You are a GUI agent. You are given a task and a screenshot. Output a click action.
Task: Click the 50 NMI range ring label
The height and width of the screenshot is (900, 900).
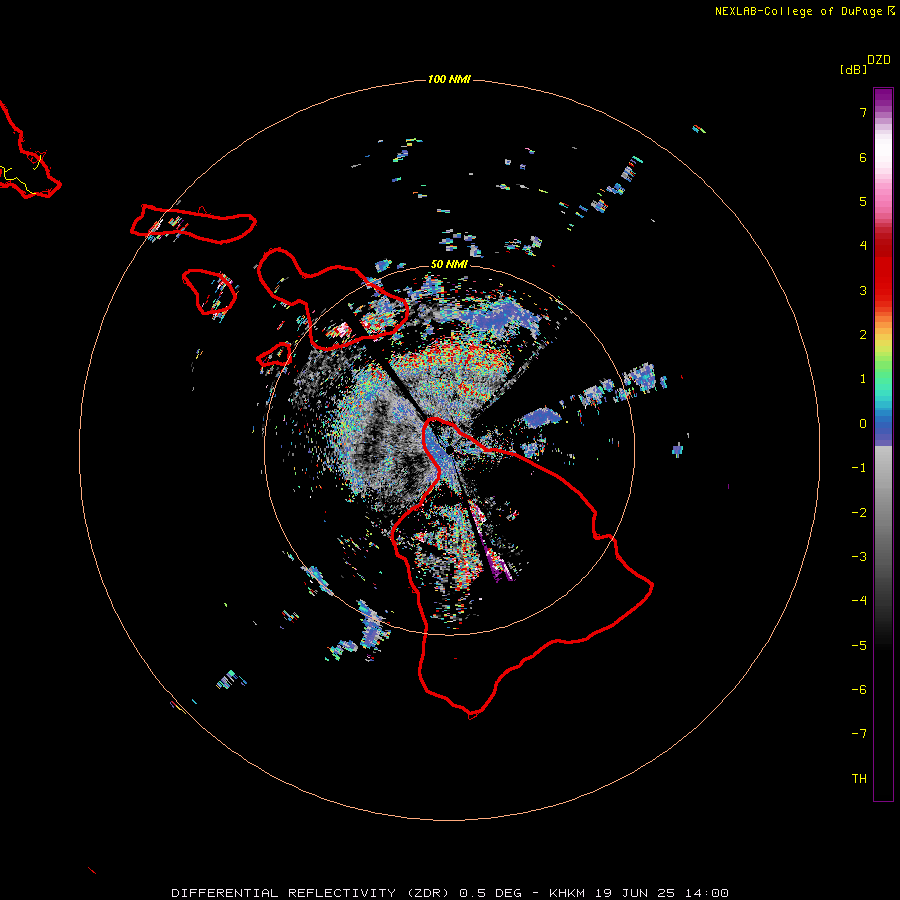click(449, 264)
